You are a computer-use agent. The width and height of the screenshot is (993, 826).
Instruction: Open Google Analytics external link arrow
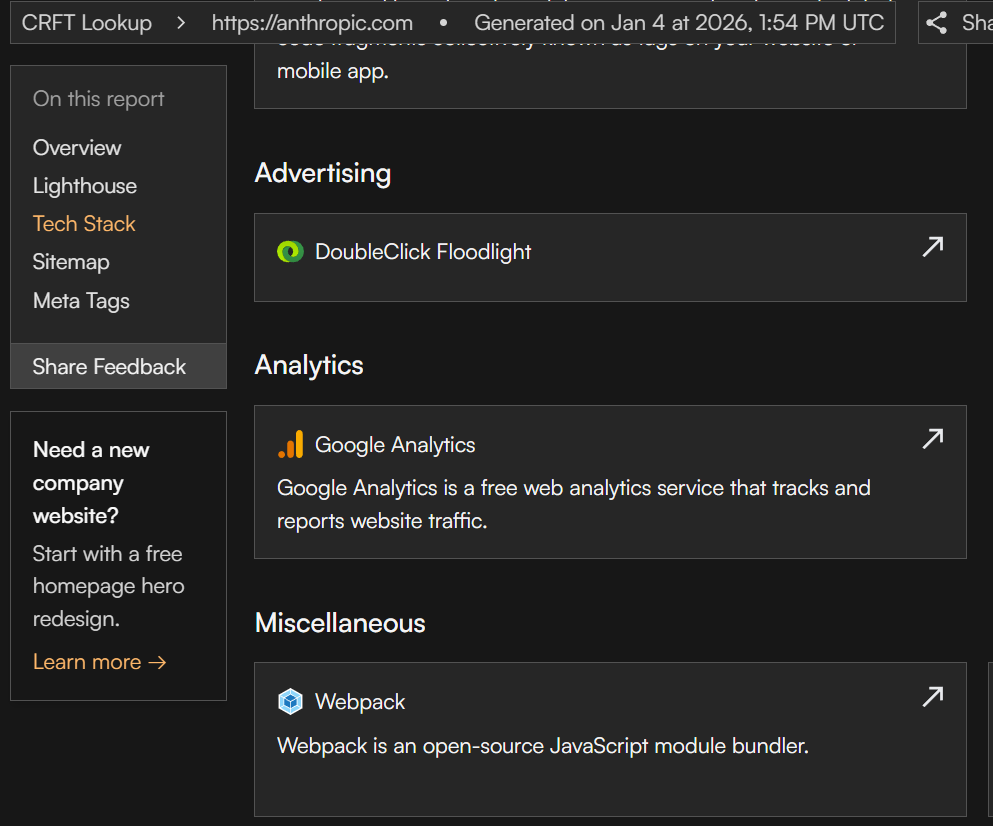point(932,439)
